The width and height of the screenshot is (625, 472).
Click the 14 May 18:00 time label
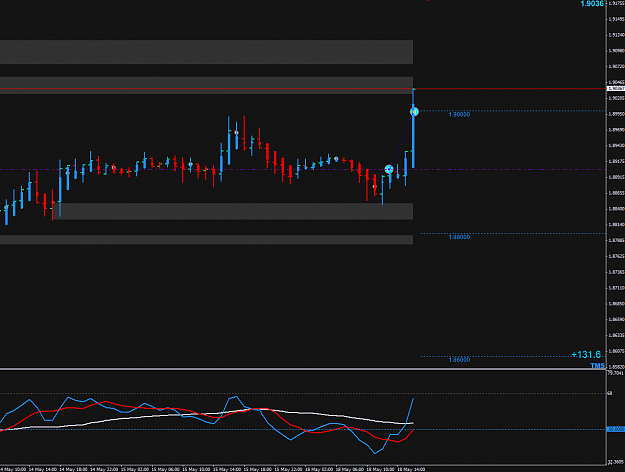pyautogui.click(x=74, y=469)
